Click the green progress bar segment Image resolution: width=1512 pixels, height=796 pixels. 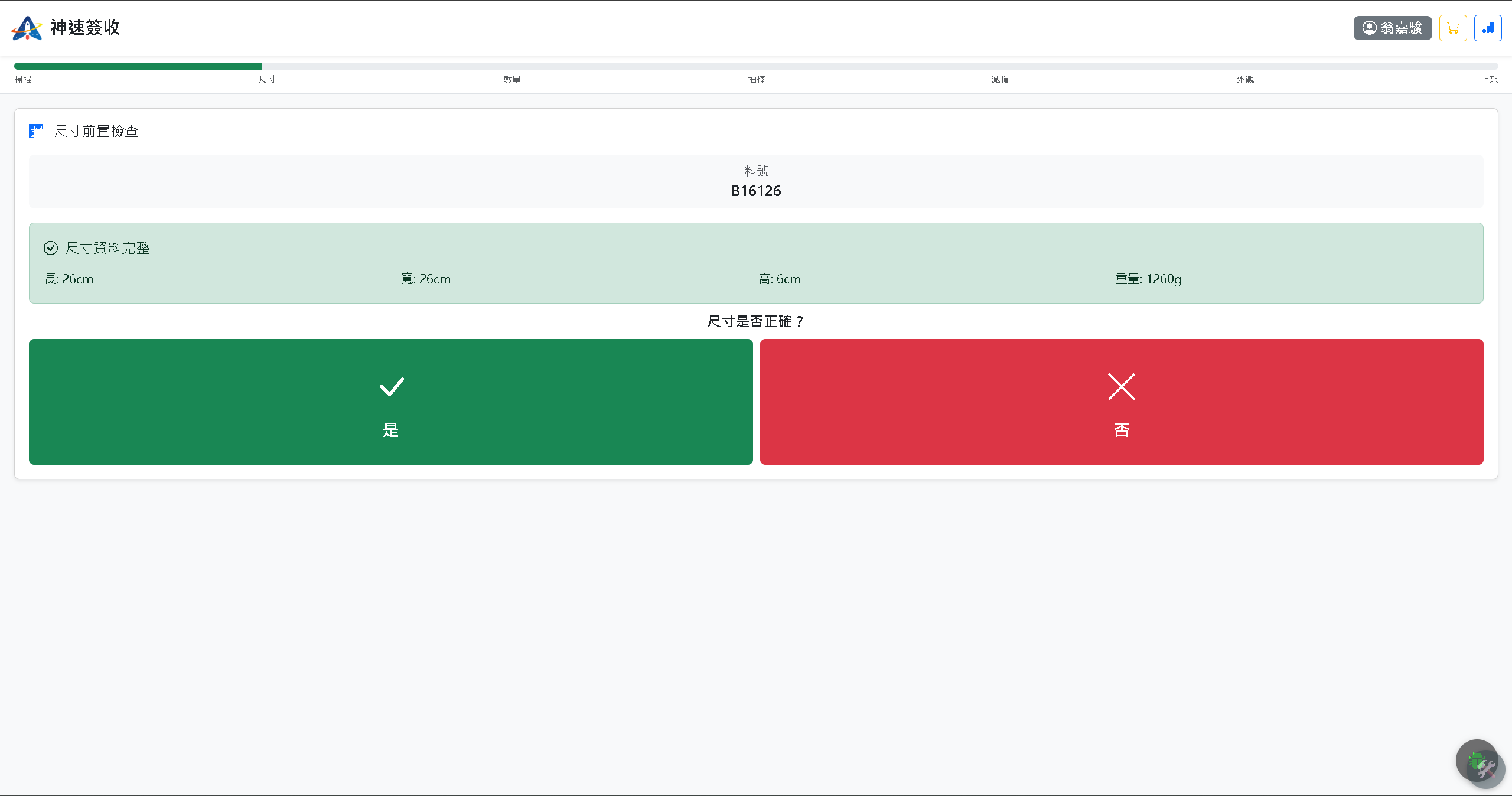pyautogui.click(x=138, y=66)
